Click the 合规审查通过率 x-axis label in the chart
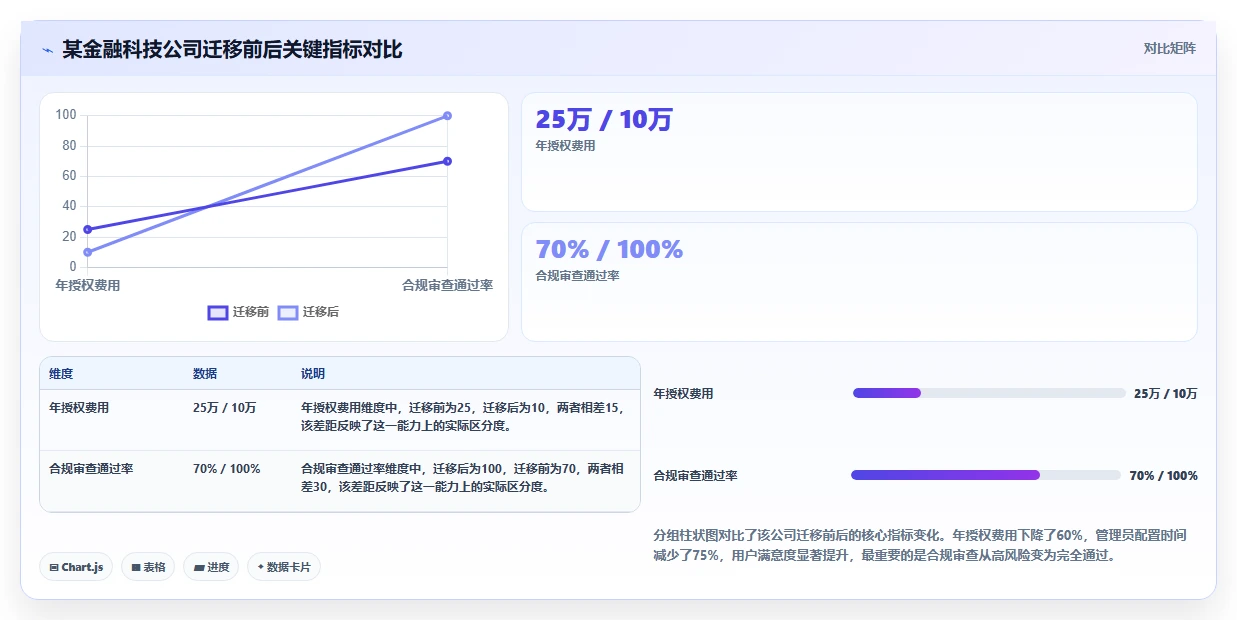Image resolution: width=1237 pixels, height=620 pixels. click(x=447, y=285)
